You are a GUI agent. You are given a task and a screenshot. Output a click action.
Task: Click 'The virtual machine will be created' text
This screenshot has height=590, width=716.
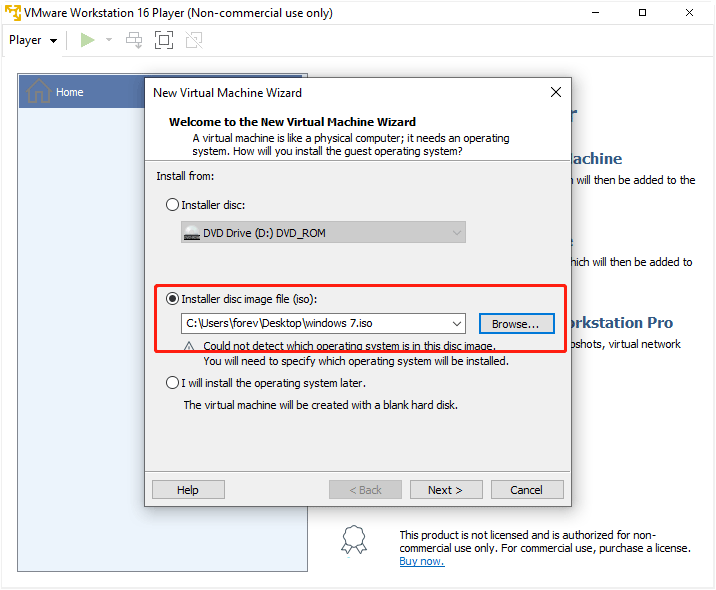pyautogui.click(x=321, y=405)
